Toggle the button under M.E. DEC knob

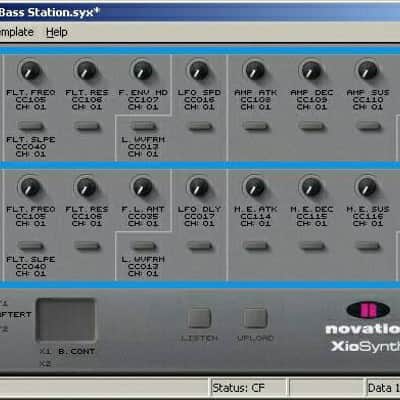click(x=312, y=246)
